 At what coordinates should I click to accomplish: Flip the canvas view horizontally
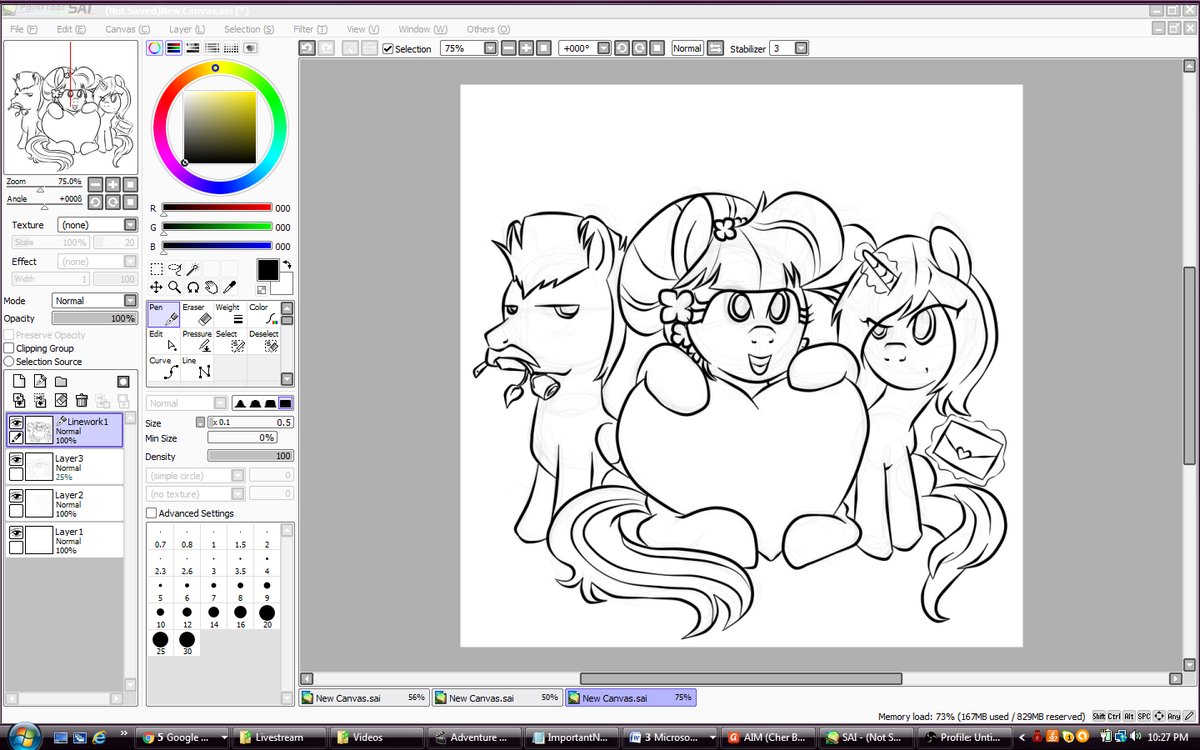pos(715,48)
